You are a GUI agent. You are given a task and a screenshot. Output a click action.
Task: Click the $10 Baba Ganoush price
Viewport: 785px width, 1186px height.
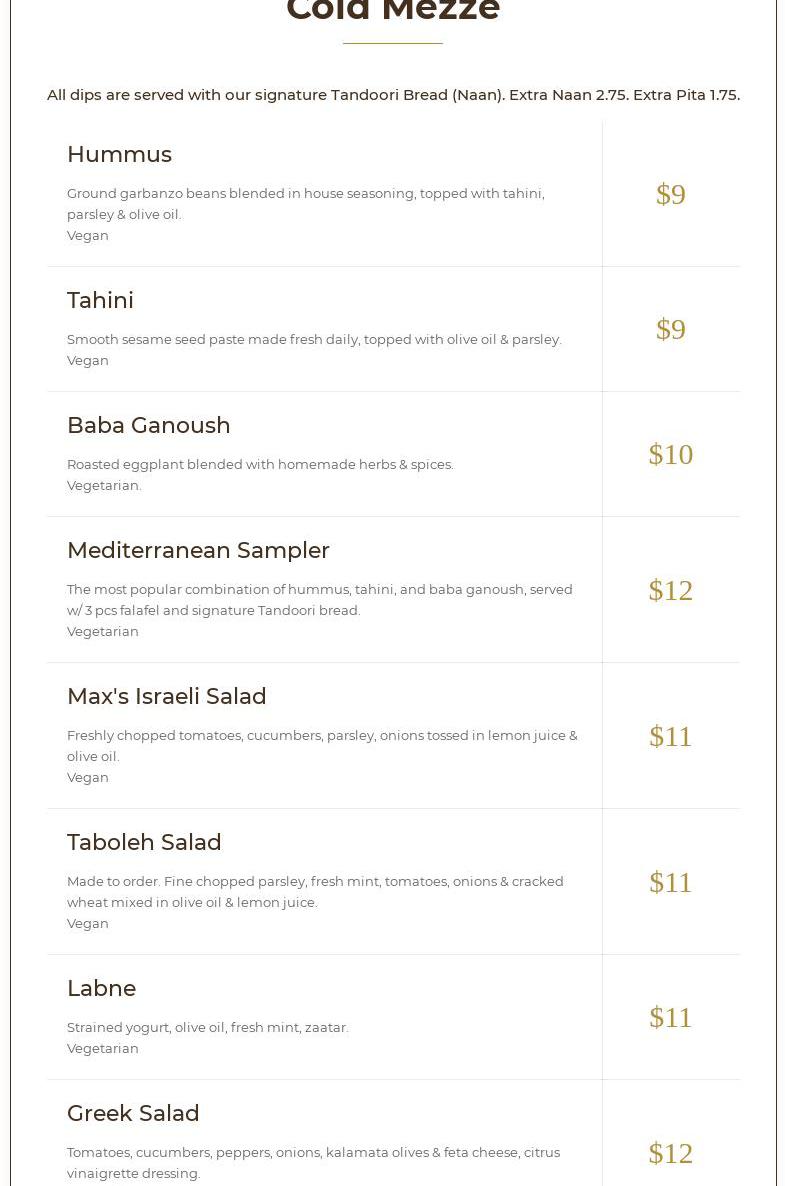tap(670, 454)
